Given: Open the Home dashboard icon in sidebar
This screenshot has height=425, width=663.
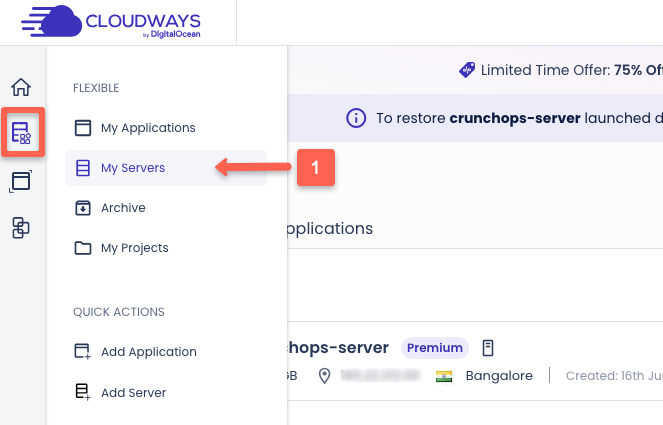Looking at the screenshot, I should (21, 87).
